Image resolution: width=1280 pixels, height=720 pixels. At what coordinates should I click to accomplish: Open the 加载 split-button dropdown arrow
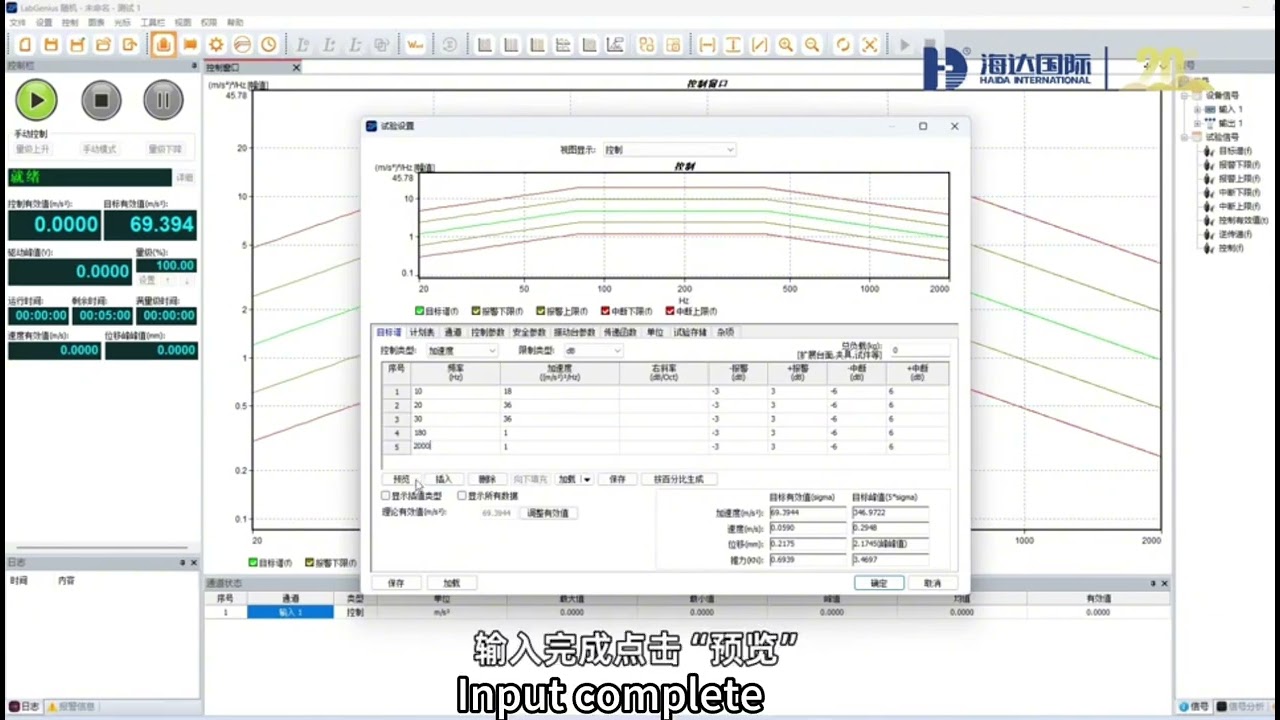[587, 479]
